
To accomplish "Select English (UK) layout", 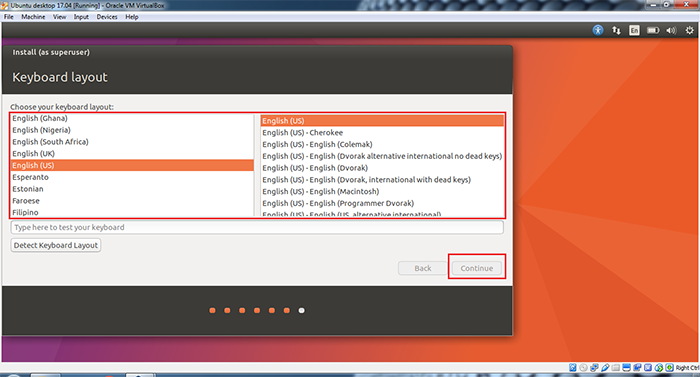I will [132, 154].
